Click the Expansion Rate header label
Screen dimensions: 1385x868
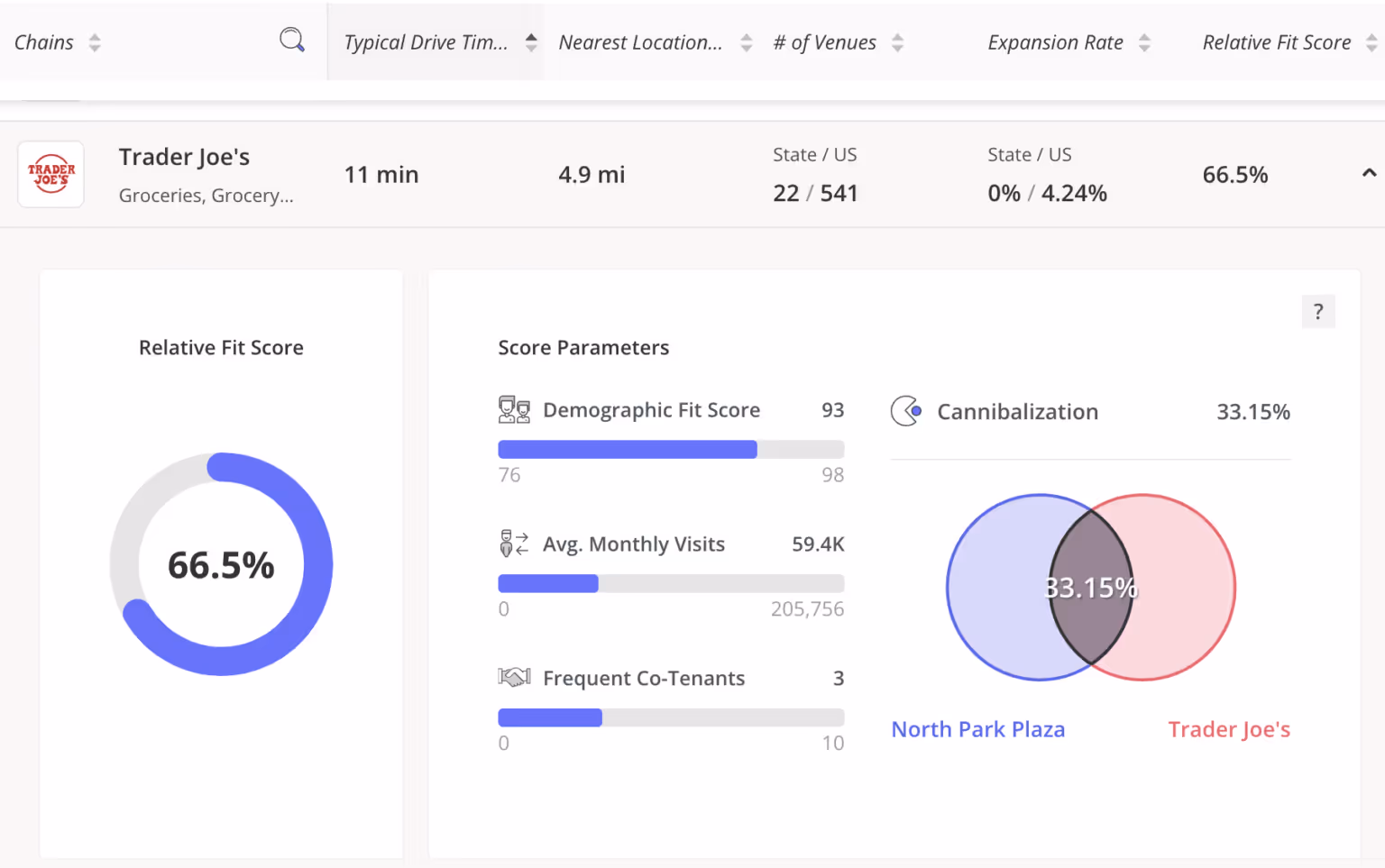coord(1055,42)
